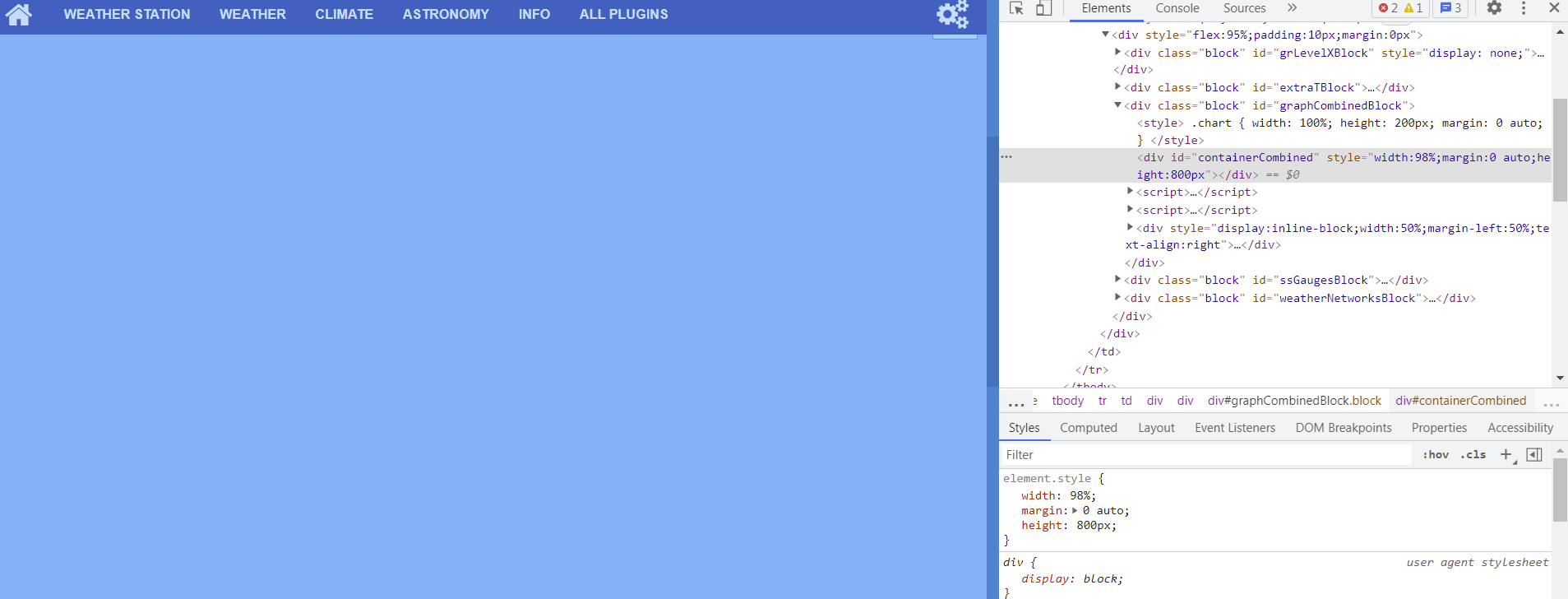Switch to the Console tab

[x=1177, y=8]
